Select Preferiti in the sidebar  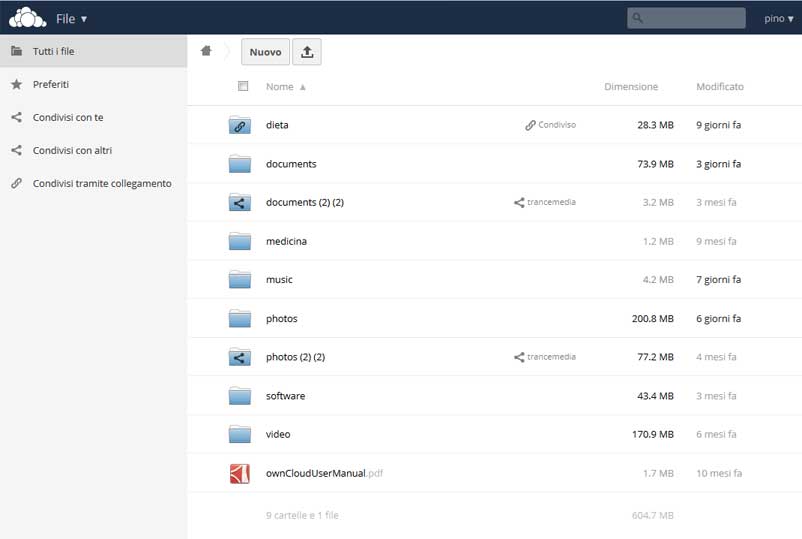coord(51,85)
